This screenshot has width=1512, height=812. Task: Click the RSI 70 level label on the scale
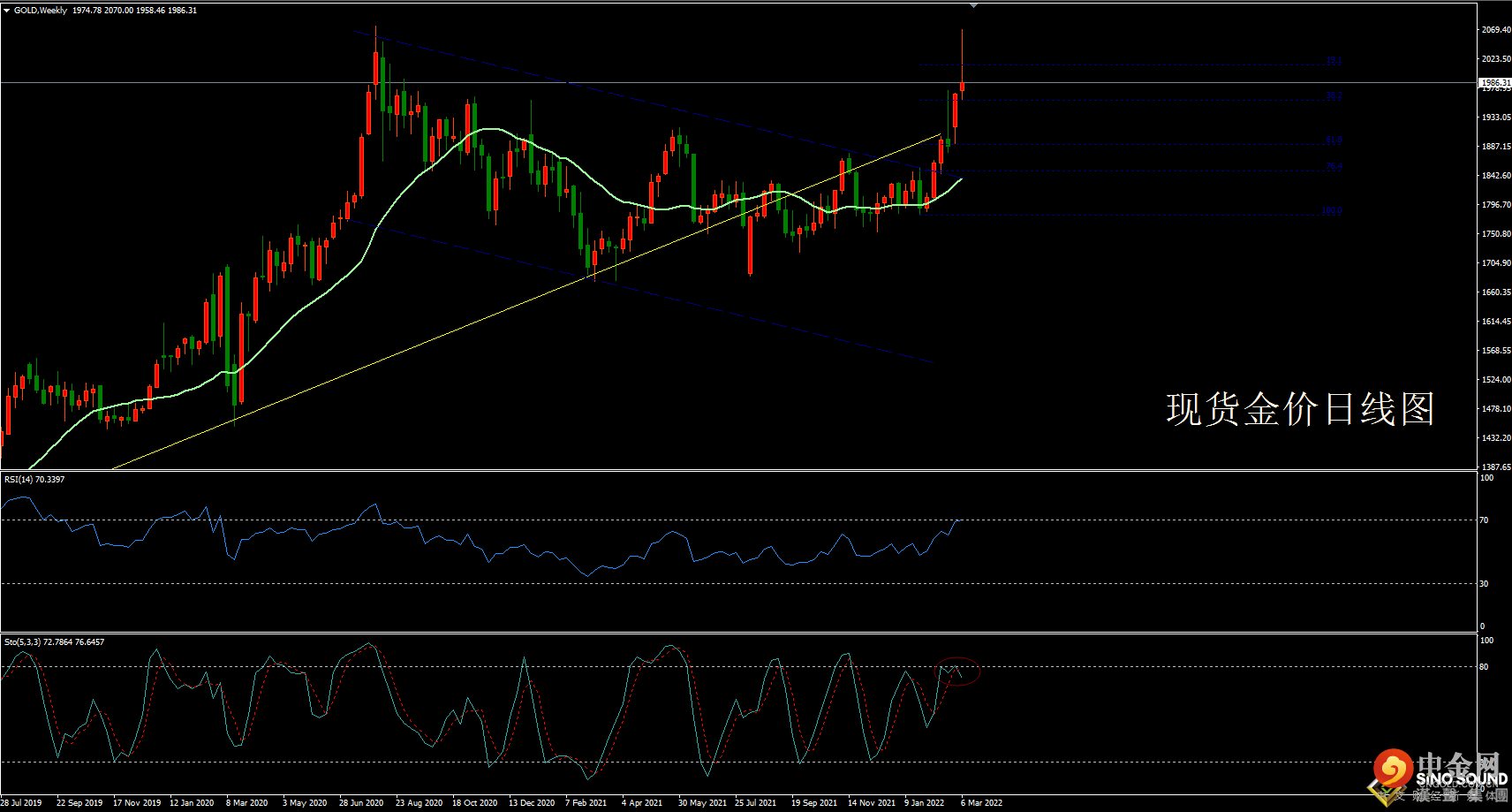[1485, 520]
